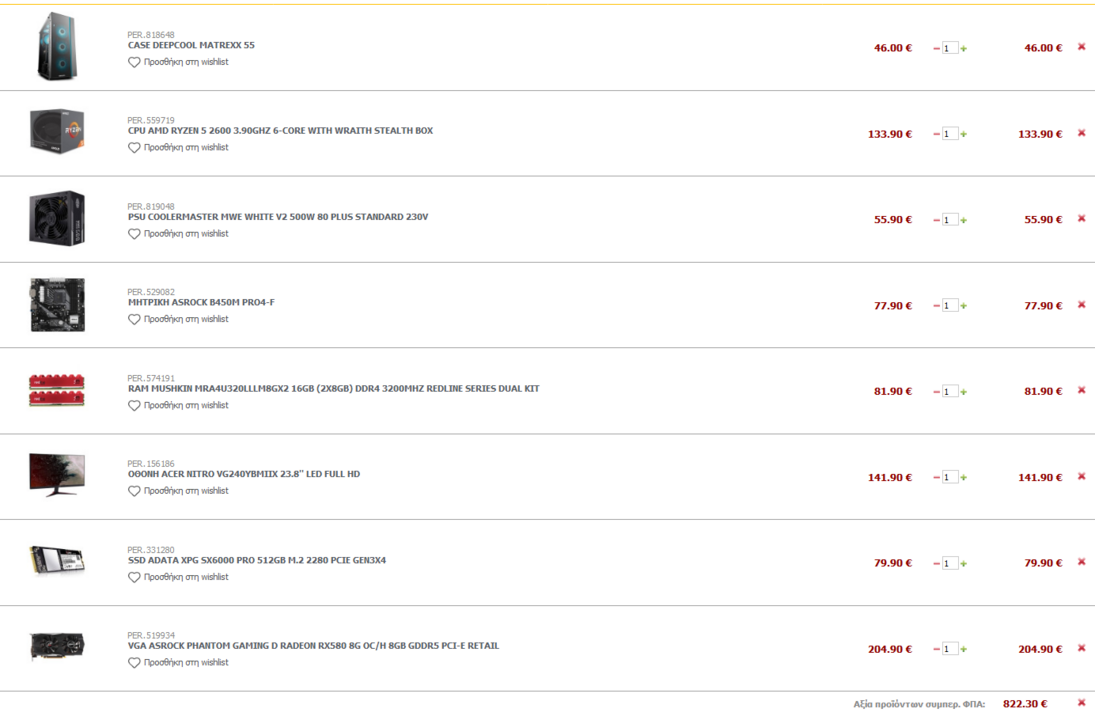Add RAM MUSHKIN kit to wishlist
This screenshot has height=720, width=1095.
point(178,406)
